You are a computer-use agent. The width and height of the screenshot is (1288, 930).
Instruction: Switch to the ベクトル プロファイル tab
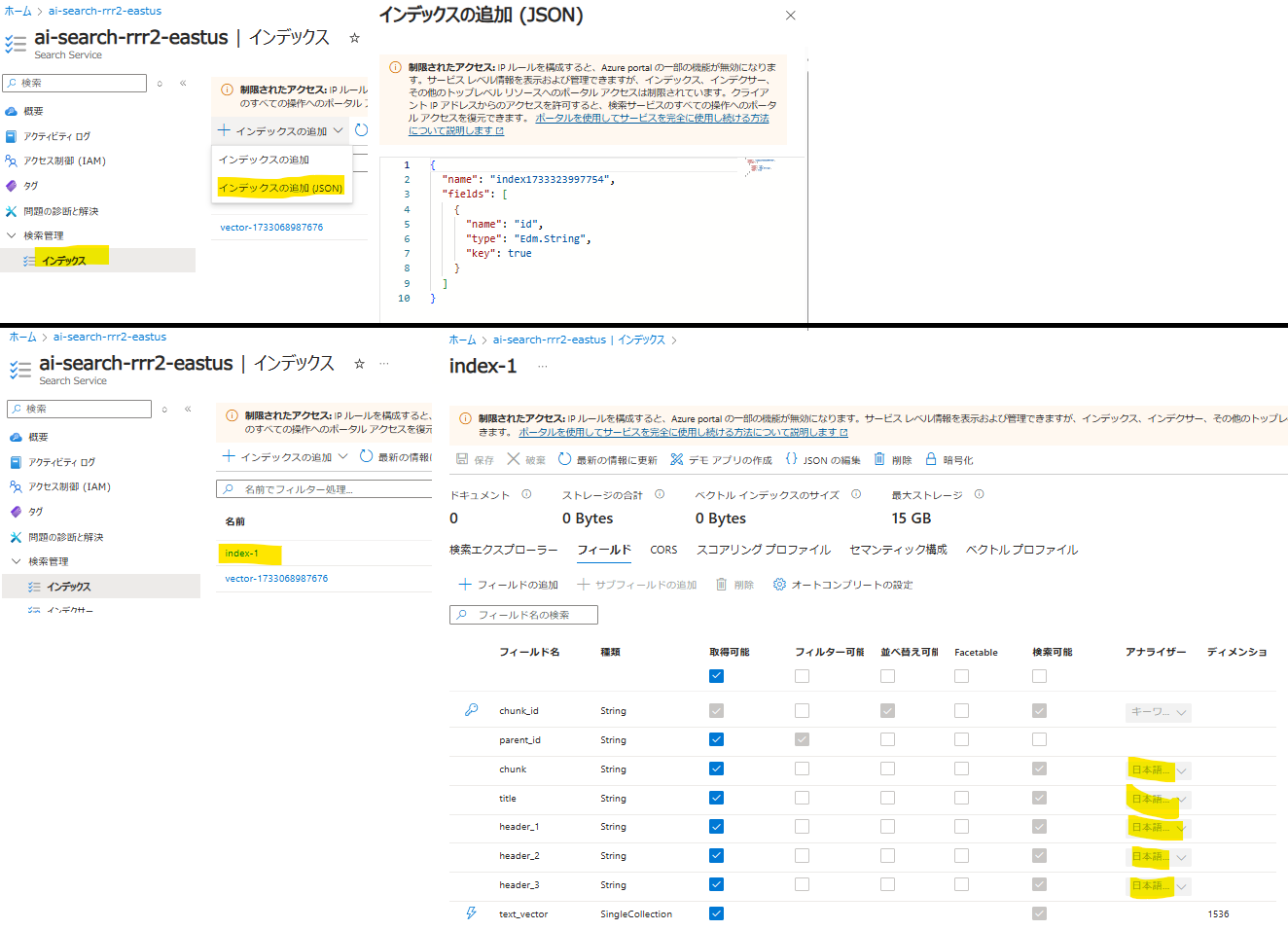pos(1021,550)
